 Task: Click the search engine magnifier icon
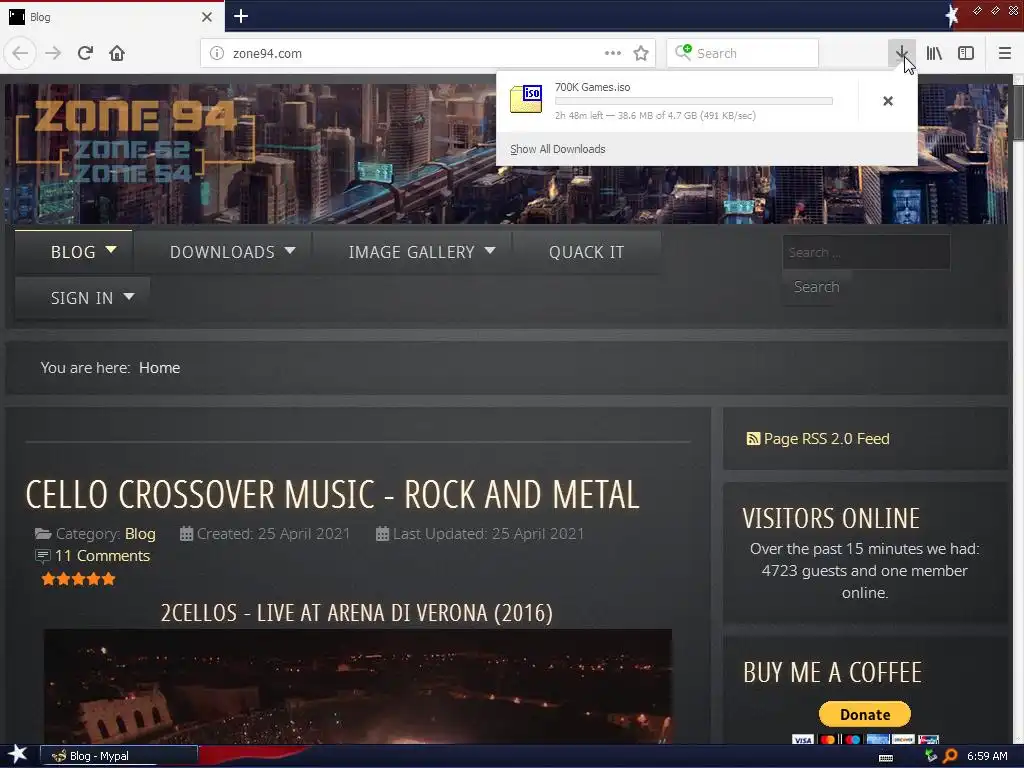[683, 52]
